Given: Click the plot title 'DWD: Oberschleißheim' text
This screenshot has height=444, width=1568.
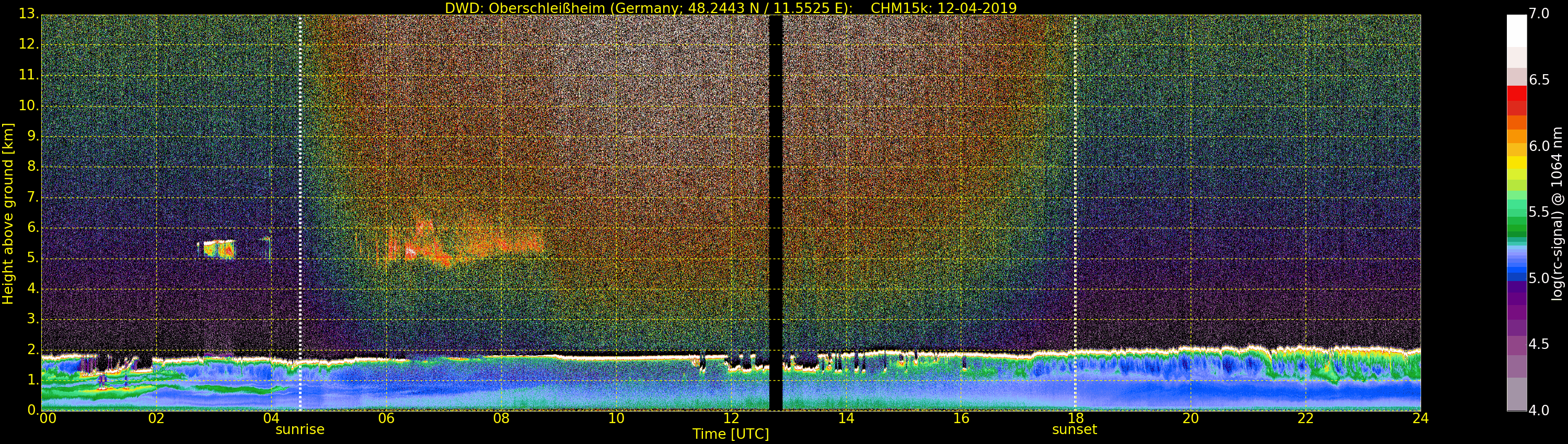Looking at the screenshot, I should [x=525, y=8].
